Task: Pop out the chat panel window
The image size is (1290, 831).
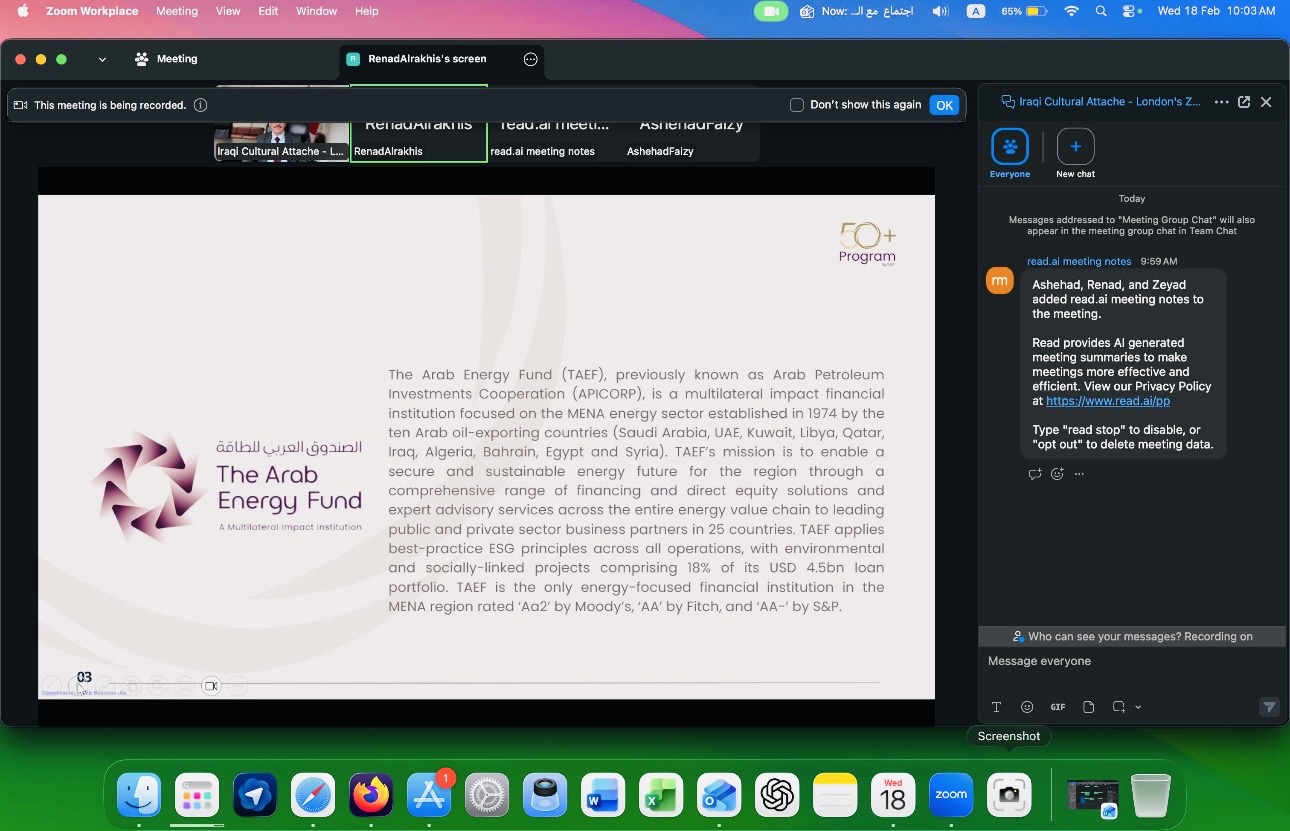Action: click(x=1244, y=102)
